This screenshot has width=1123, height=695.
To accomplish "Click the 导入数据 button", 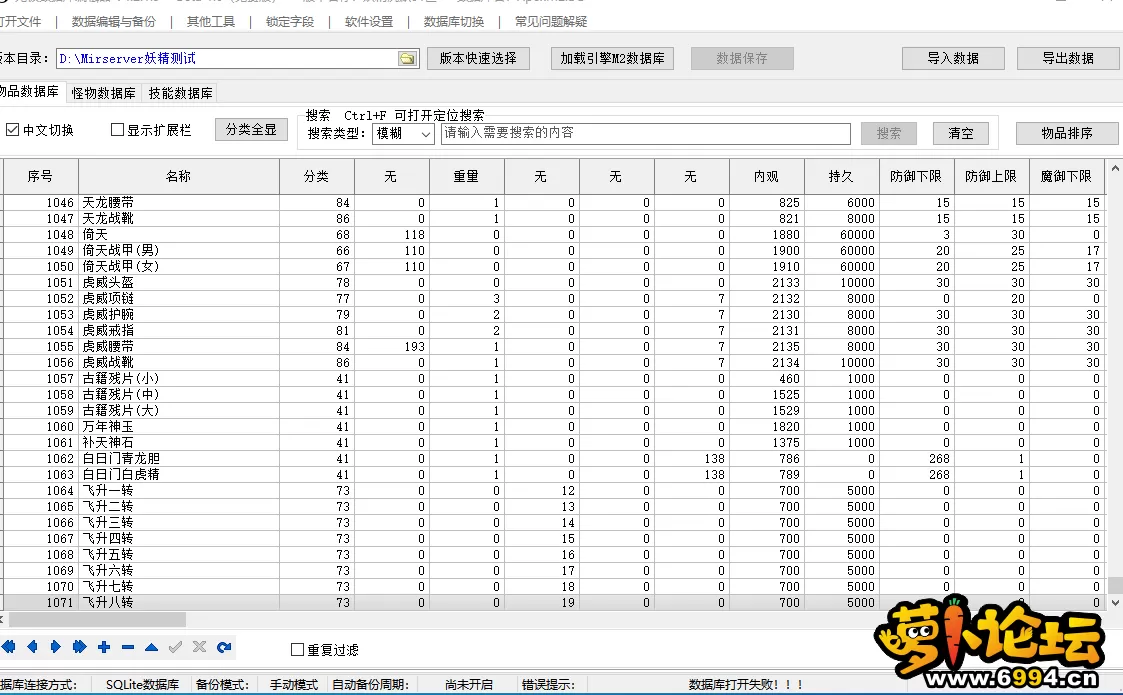I will pos(953,58).
